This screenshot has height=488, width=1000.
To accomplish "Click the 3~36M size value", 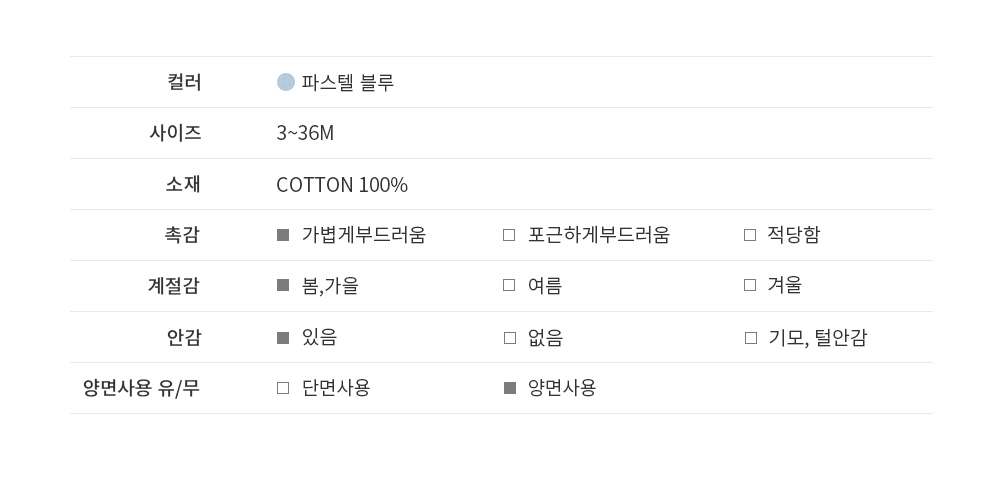I will coord(305,133).
